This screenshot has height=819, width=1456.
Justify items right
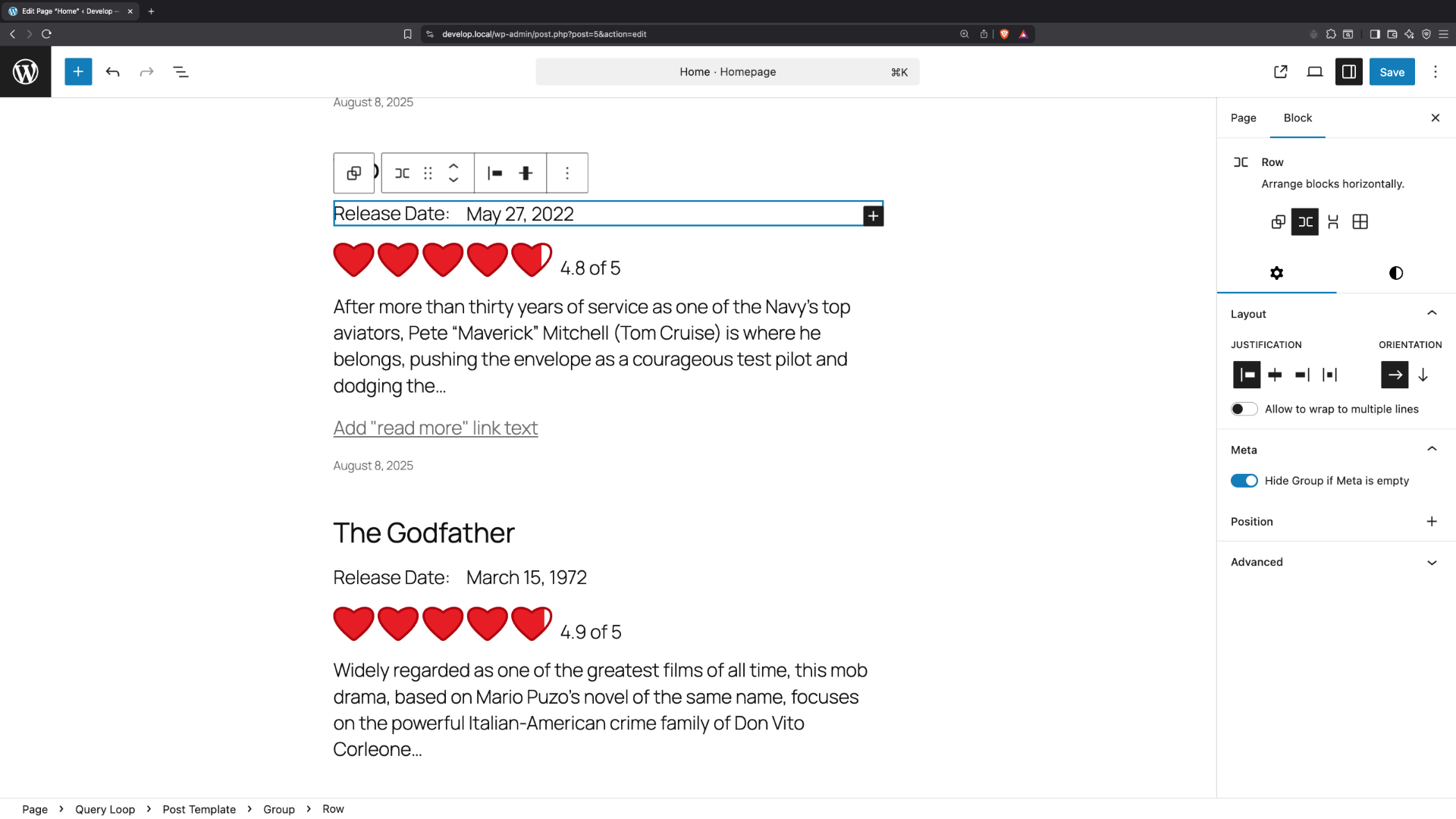tap(1302, 375)
